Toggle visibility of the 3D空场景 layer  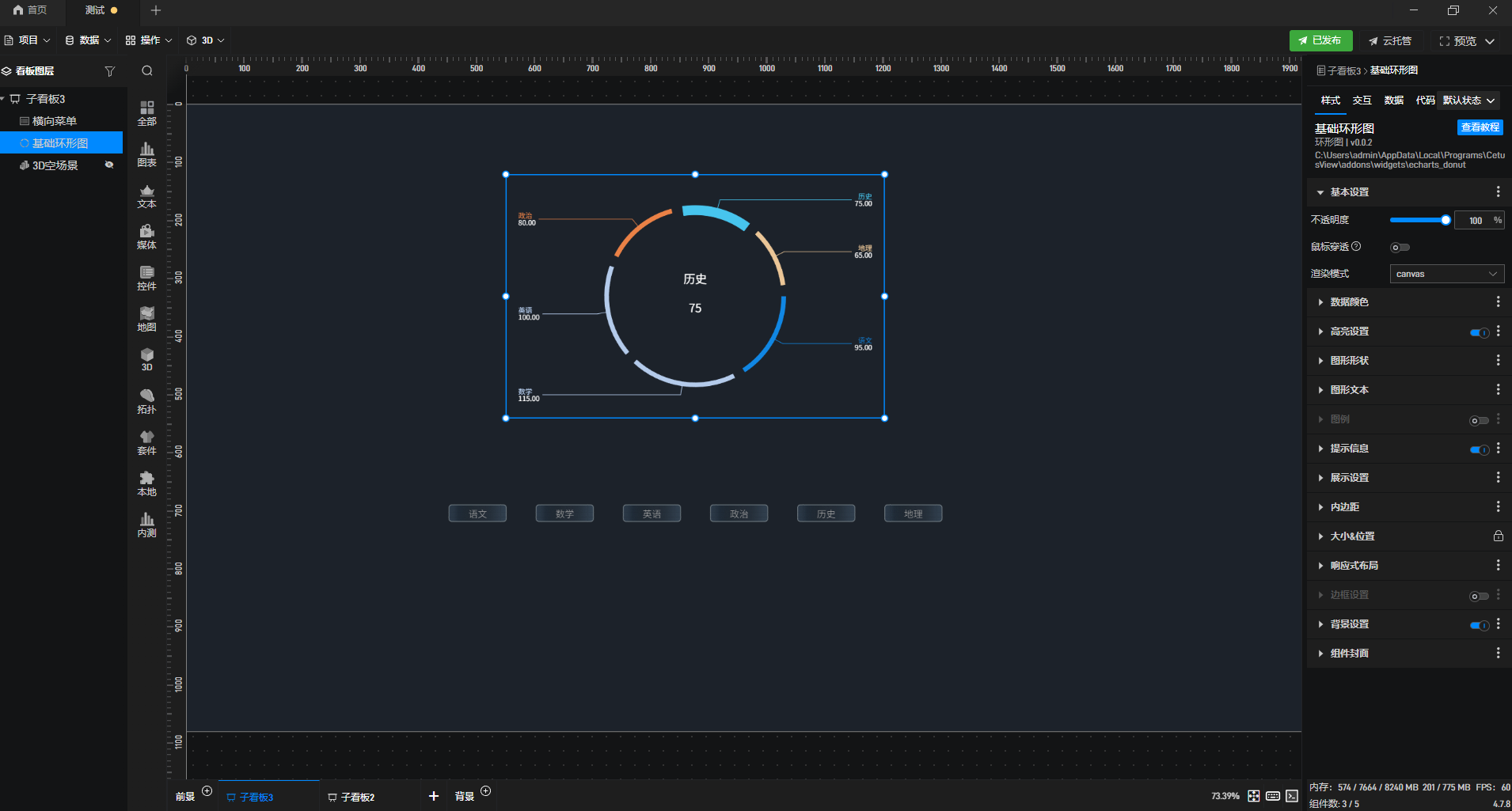(x=109, y=165)
